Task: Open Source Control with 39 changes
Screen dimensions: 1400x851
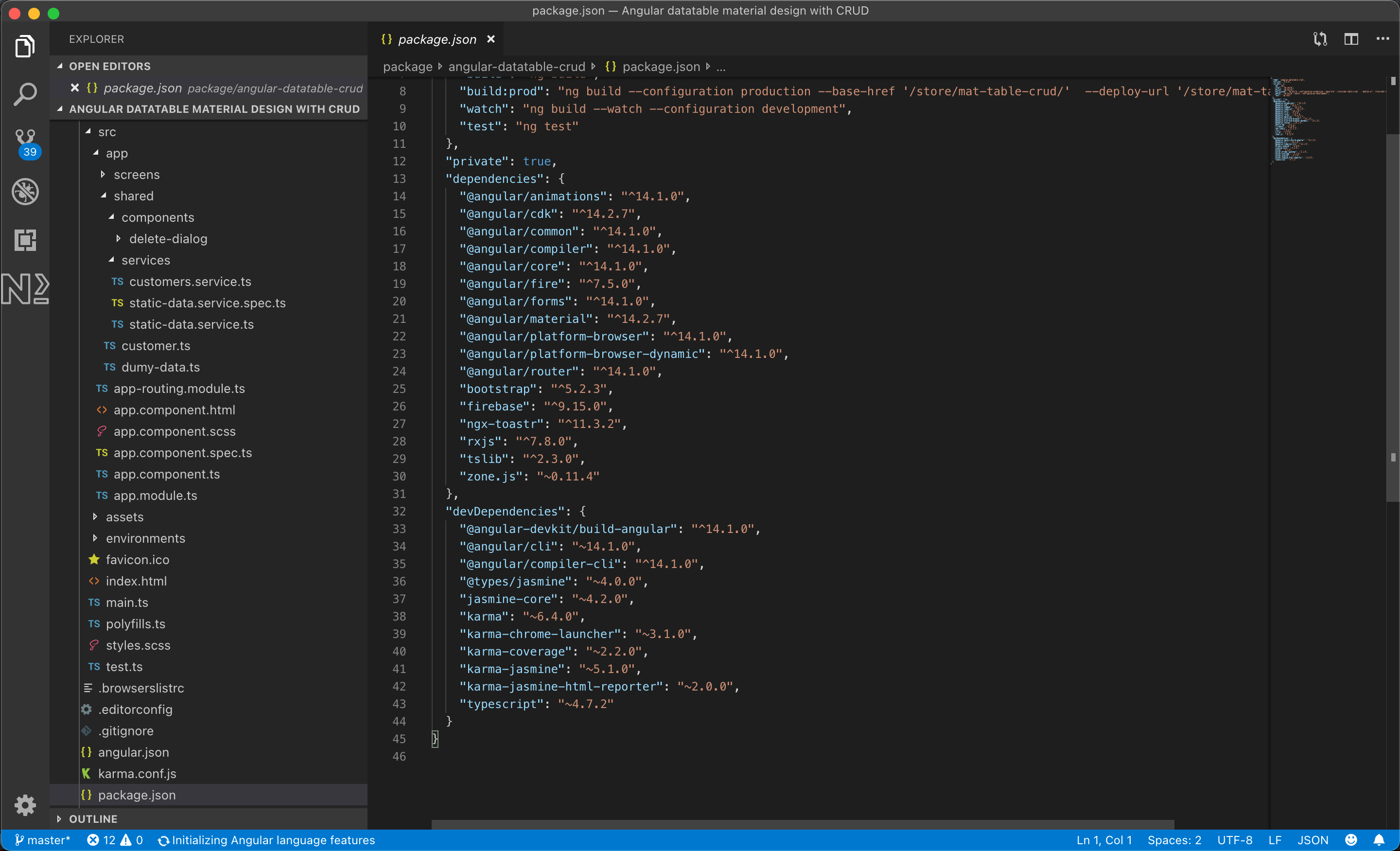Action: pos(26,143)
